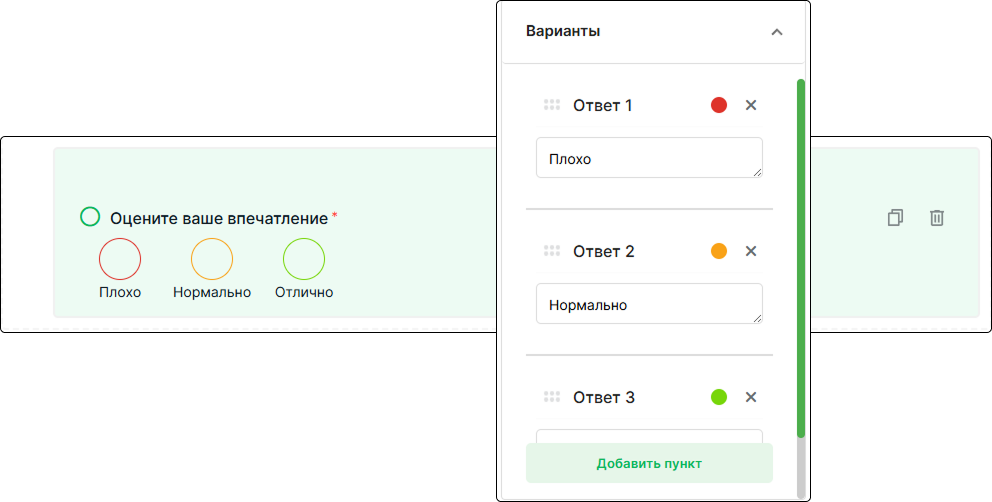
Task: Select the orange Нормально circle option
Action: [x=212, y=259]
